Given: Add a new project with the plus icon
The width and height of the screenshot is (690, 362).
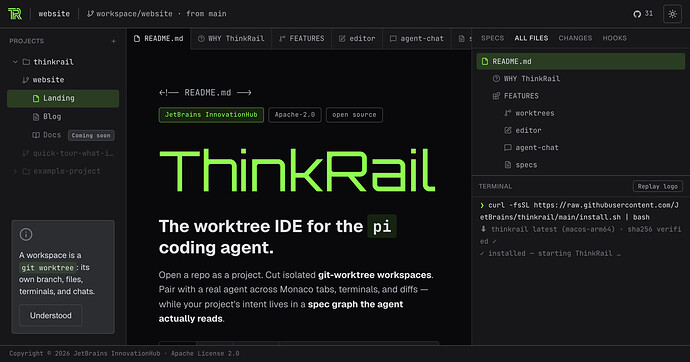Looking at the screenshot, I should tap(114, 41).
